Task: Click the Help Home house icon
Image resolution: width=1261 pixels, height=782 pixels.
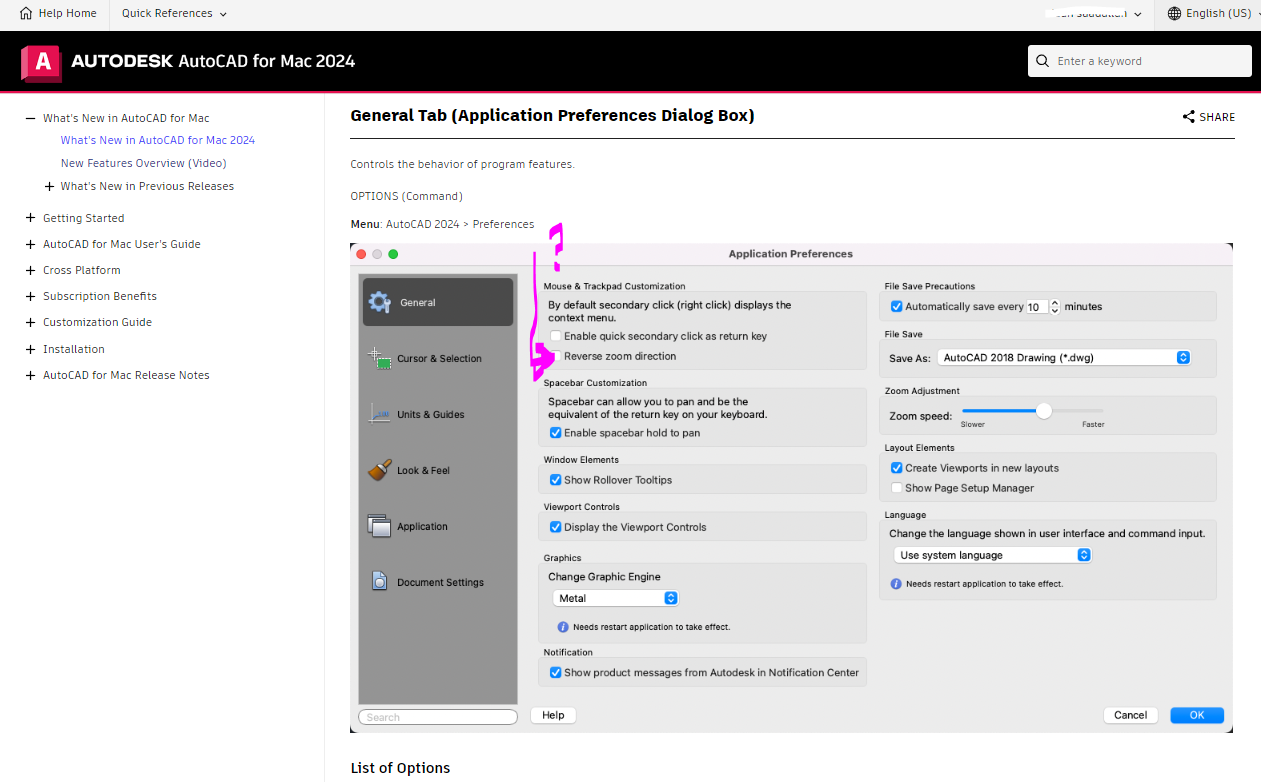Action: (26, 14)
